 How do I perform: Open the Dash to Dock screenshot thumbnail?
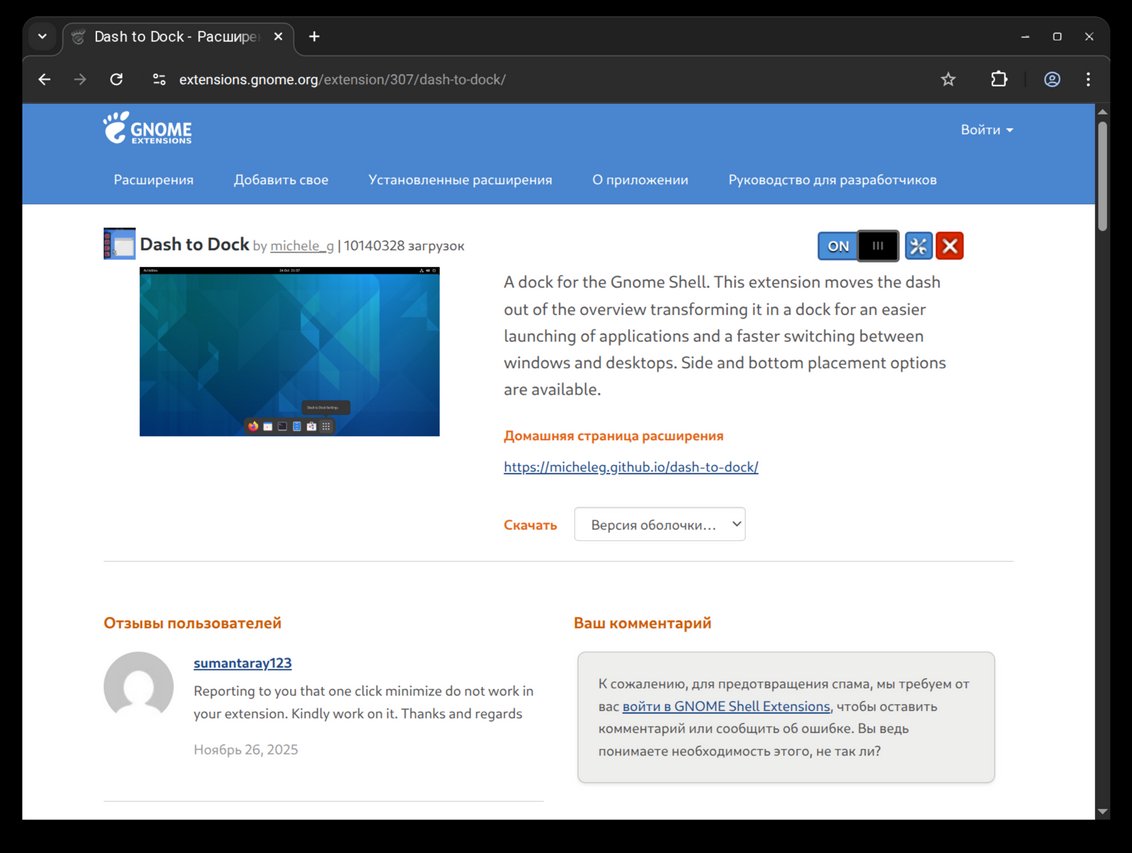coord(289,351)
